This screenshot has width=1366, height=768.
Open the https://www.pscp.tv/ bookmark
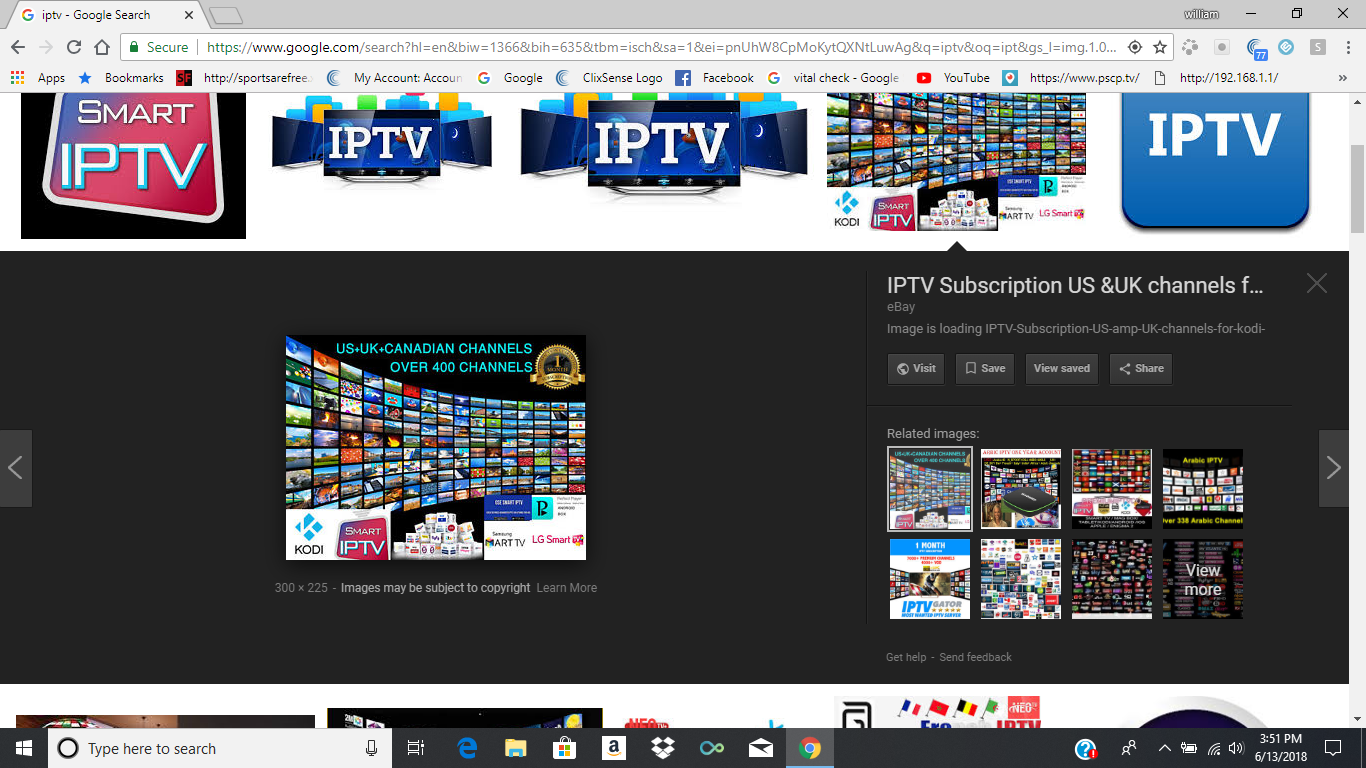pos(1070,78)
